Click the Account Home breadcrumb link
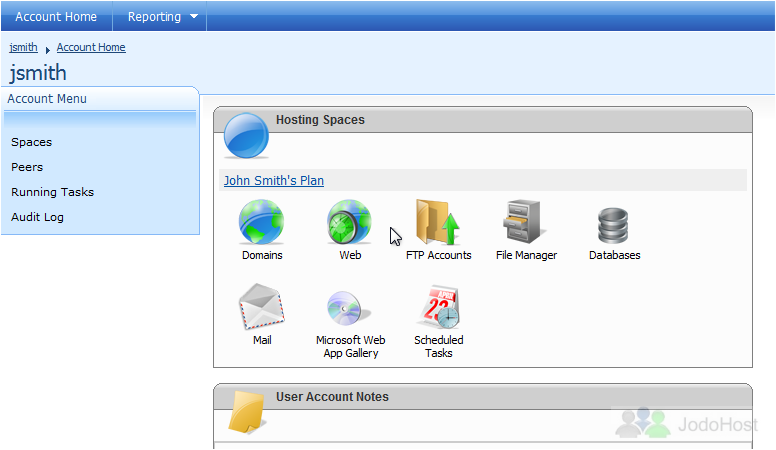Viewport: 776px width, 450px height. coord(91,47)
